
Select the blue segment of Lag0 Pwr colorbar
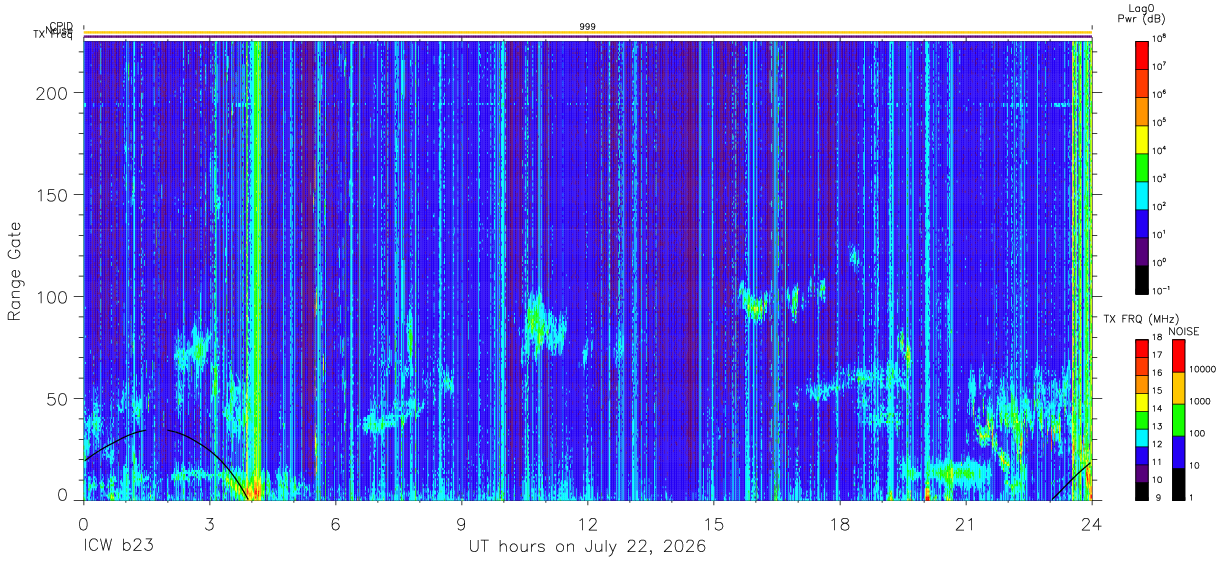1142,222
